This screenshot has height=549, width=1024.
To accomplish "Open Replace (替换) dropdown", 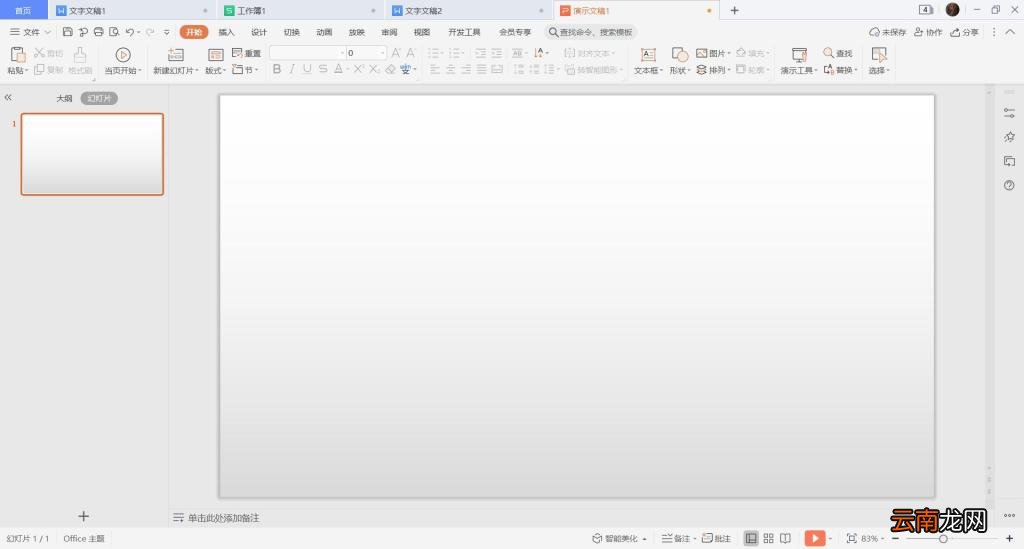I will [840, 69].
